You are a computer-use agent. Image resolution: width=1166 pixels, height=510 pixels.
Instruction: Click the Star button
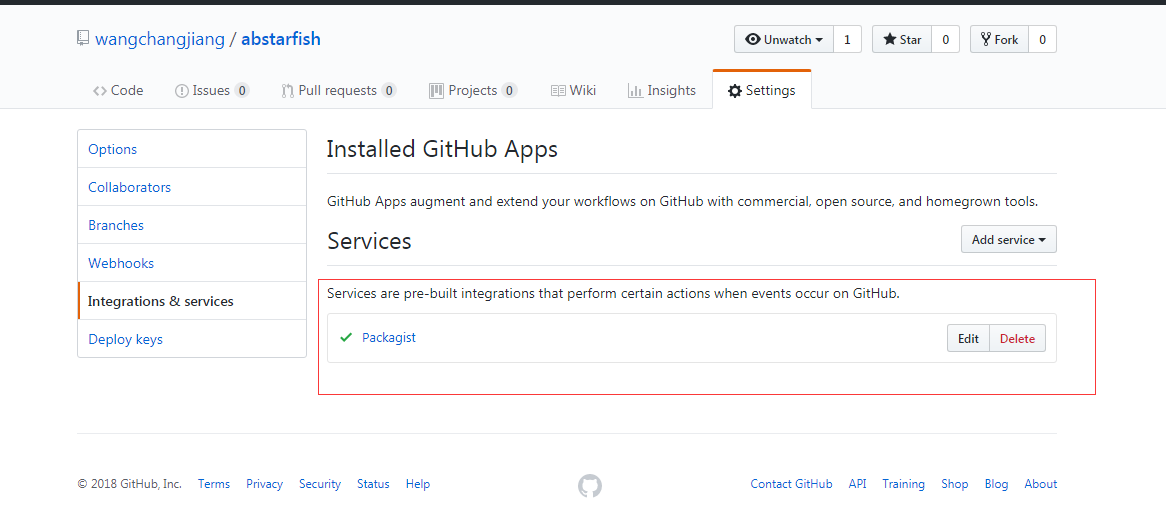tap(902, 39)
